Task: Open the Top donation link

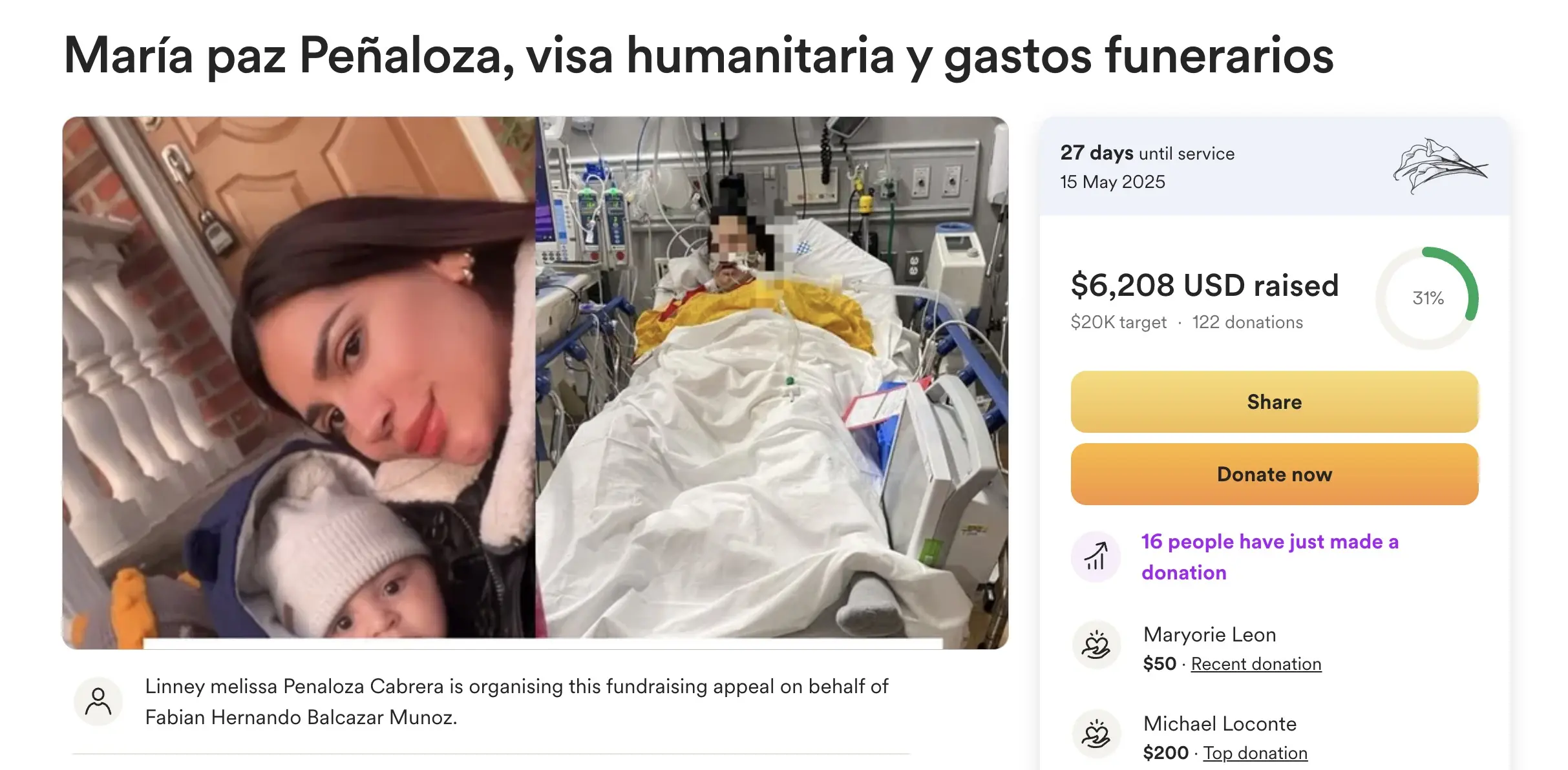Action: coord(1255,753)
